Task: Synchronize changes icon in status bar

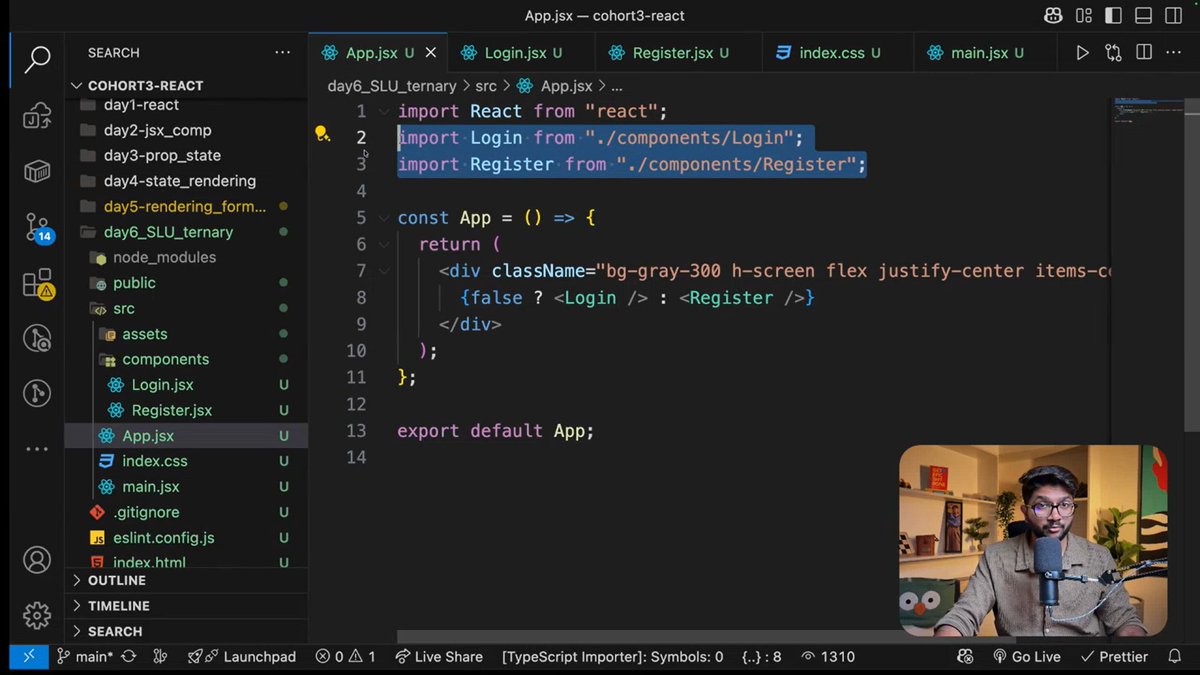Action: click(128, 657)
